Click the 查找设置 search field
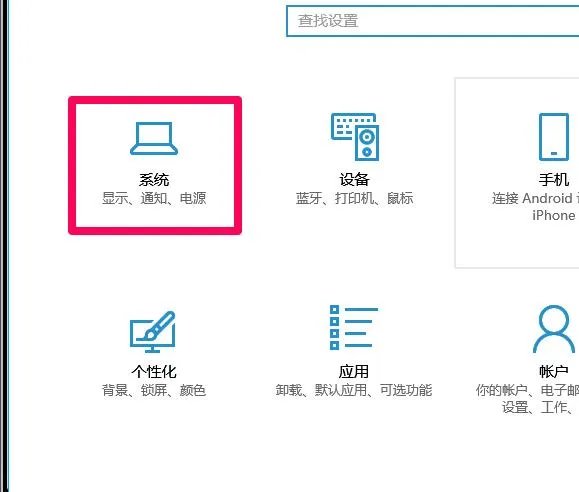Screen dimensions: 579x492 click(432, 21)
